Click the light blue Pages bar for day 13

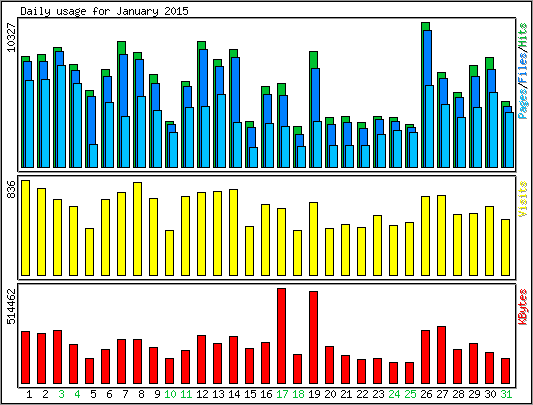221,131
